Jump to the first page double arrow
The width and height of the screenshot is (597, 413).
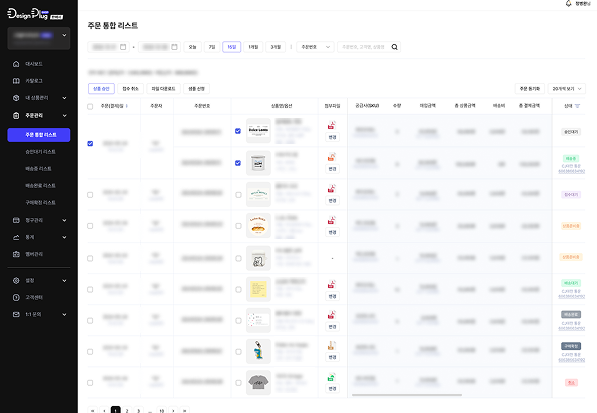[93, 411]
